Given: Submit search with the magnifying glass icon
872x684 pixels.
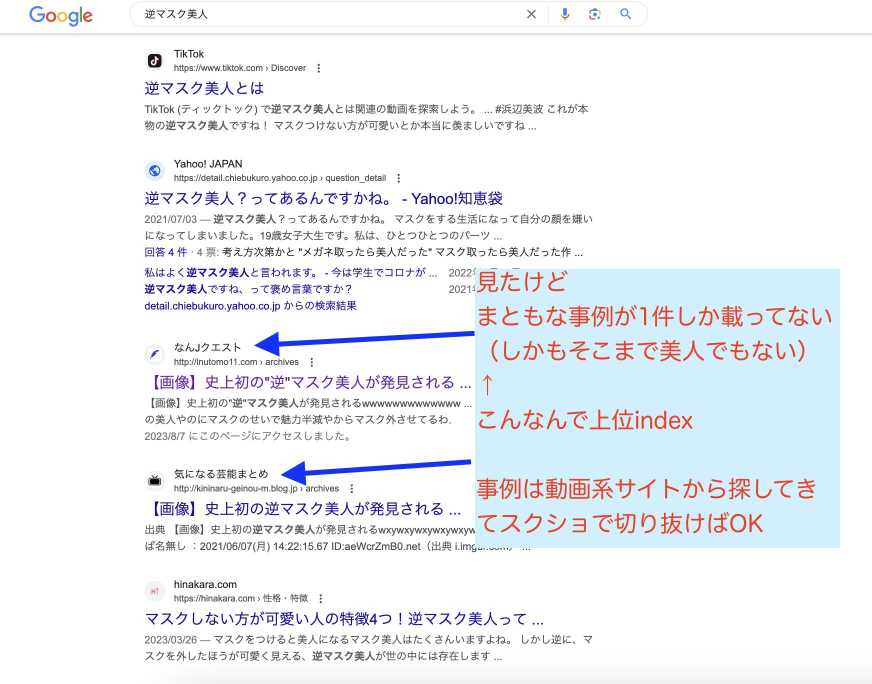Looking at the screenshot, I should [x=626, y=14].
